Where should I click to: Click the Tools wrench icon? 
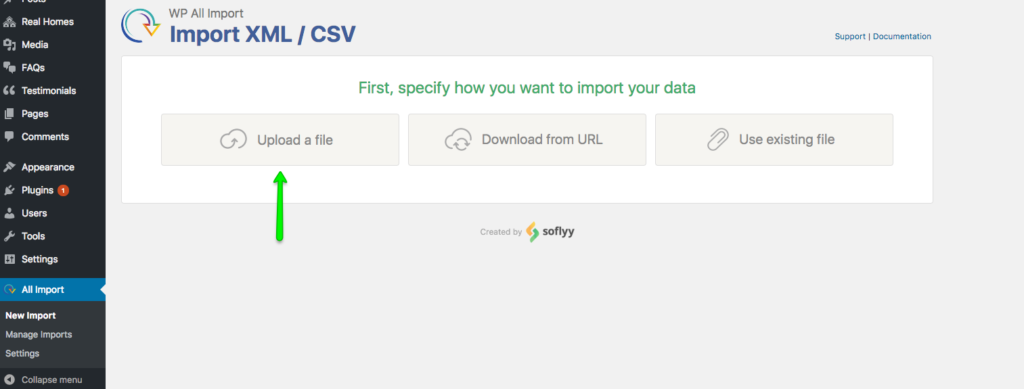9,236
